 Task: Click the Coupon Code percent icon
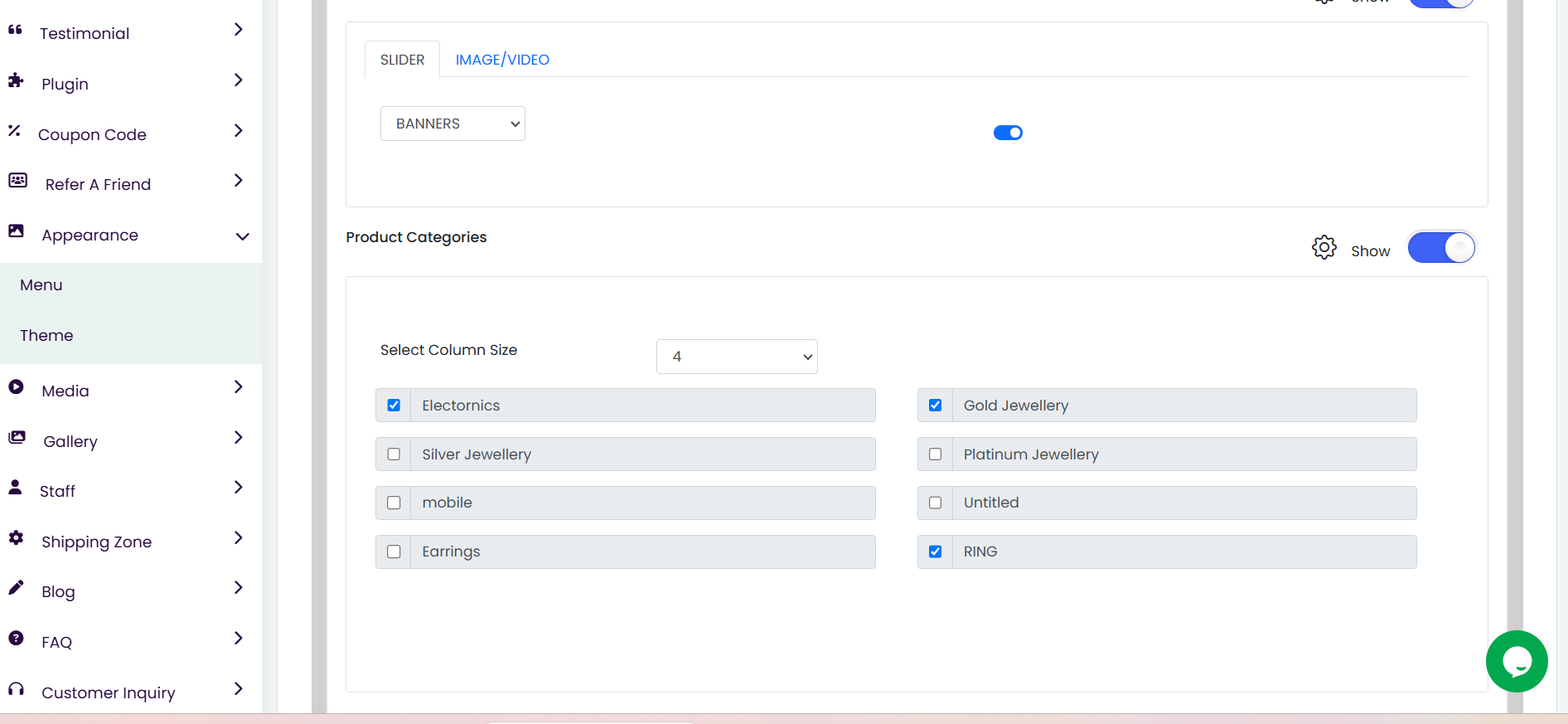pyautogui.click(x=14, y=130)
